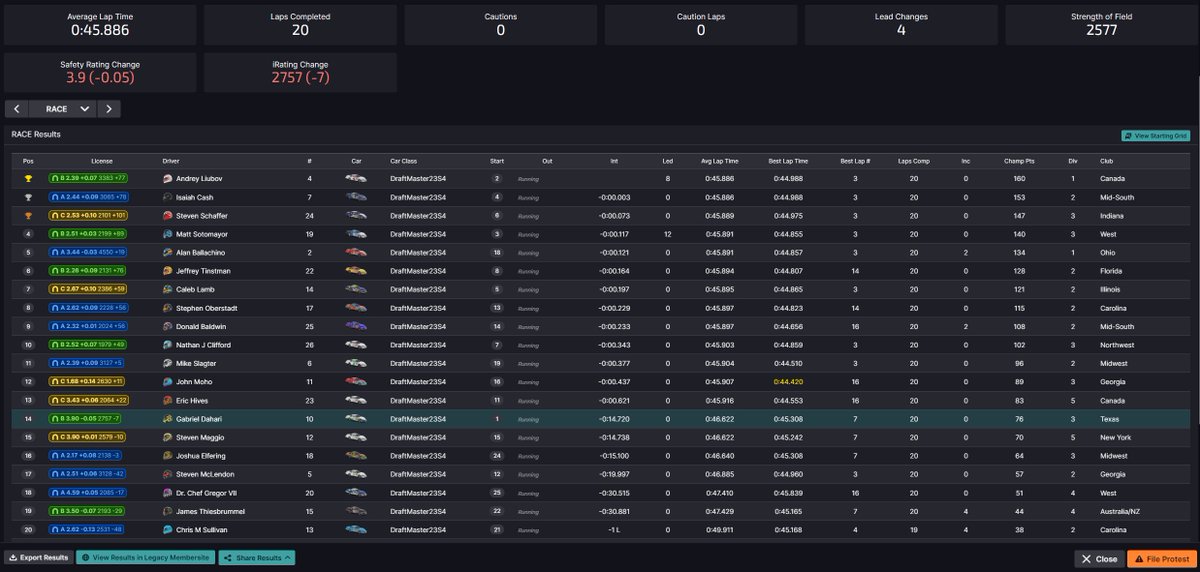Click driver name Stephen Oberstadt

coord(207,308)
